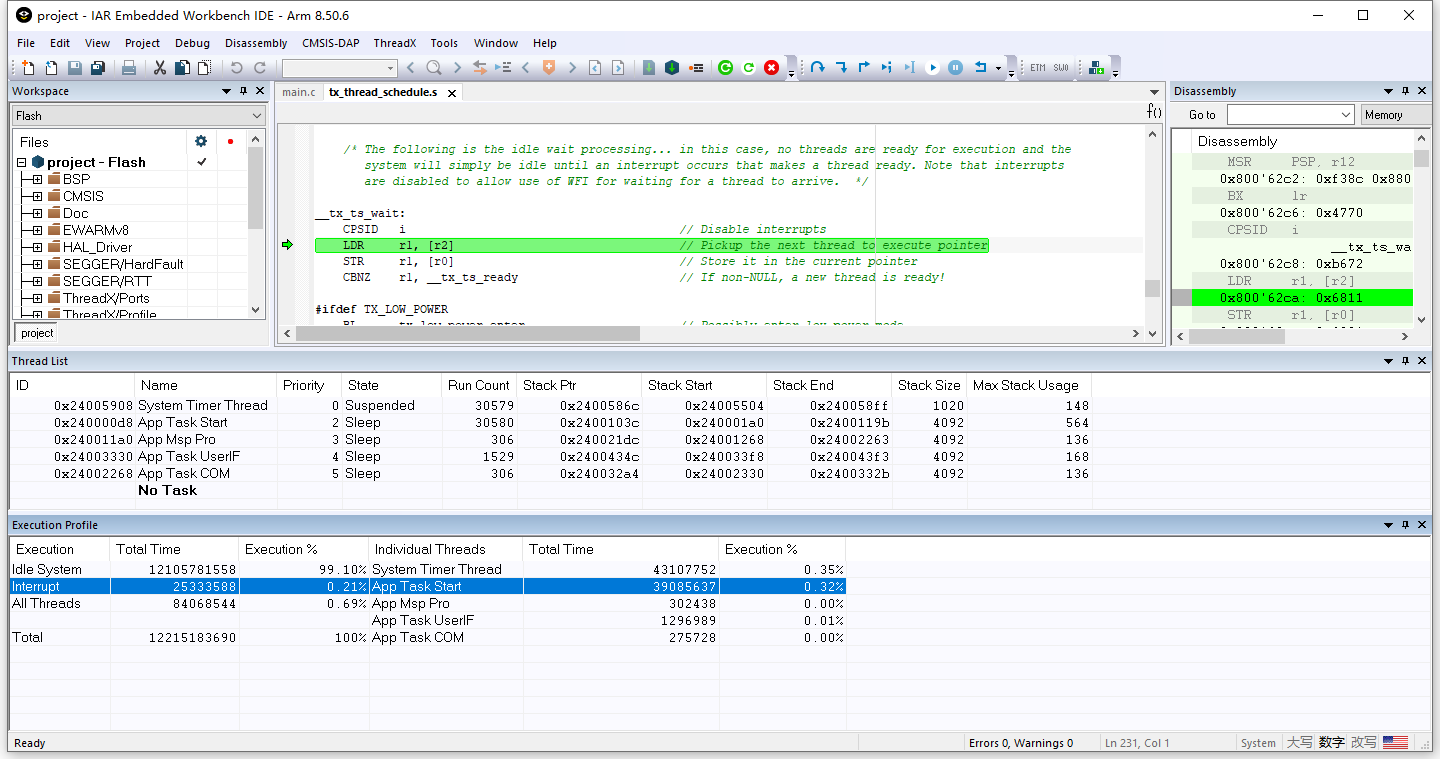Screen dimensions: 1440x759
Task: Open the Reset button dropdown arrow
Action: [x=998, y=69]
